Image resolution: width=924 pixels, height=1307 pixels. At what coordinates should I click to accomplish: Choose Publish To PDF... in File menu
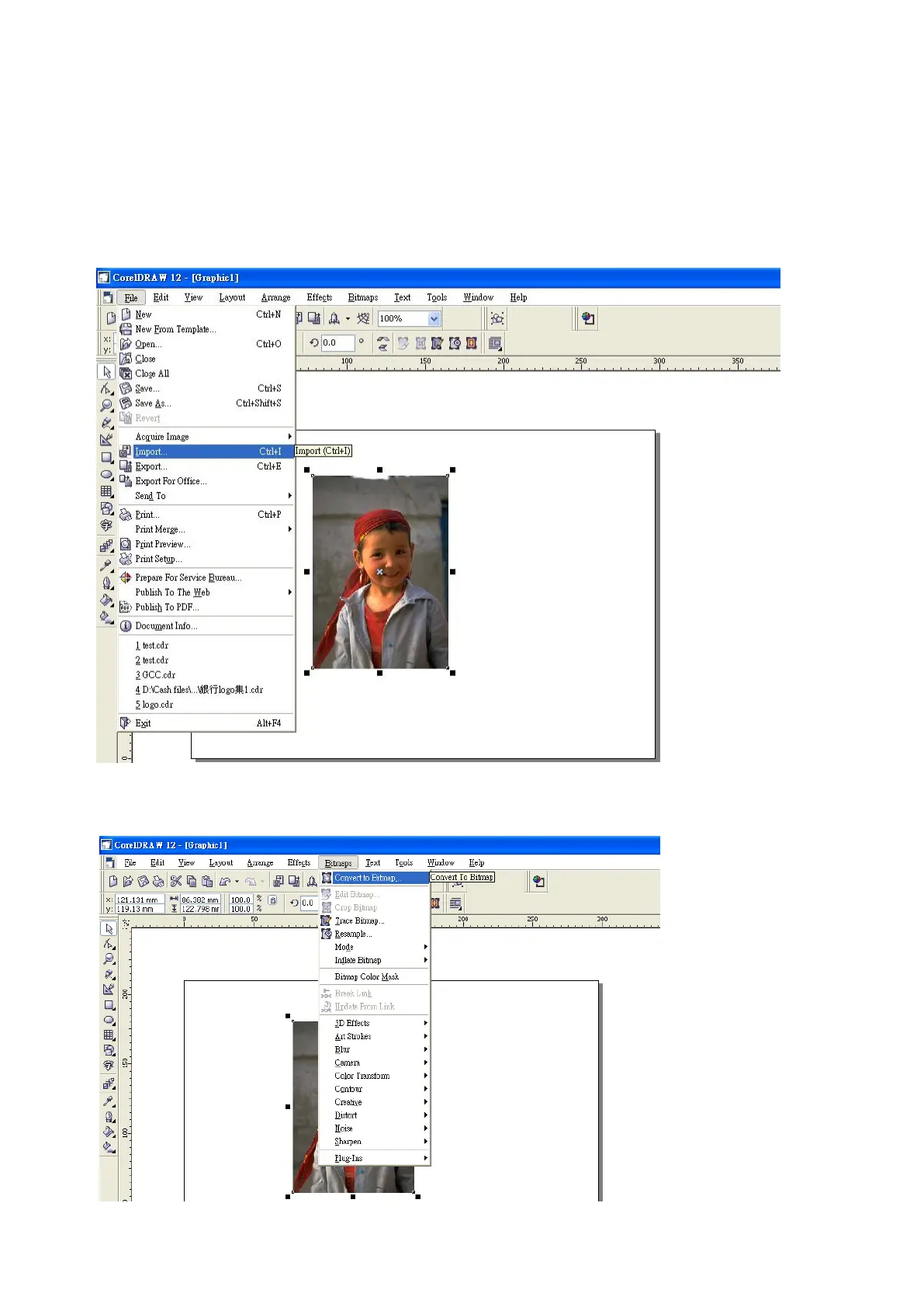[206, 608]
